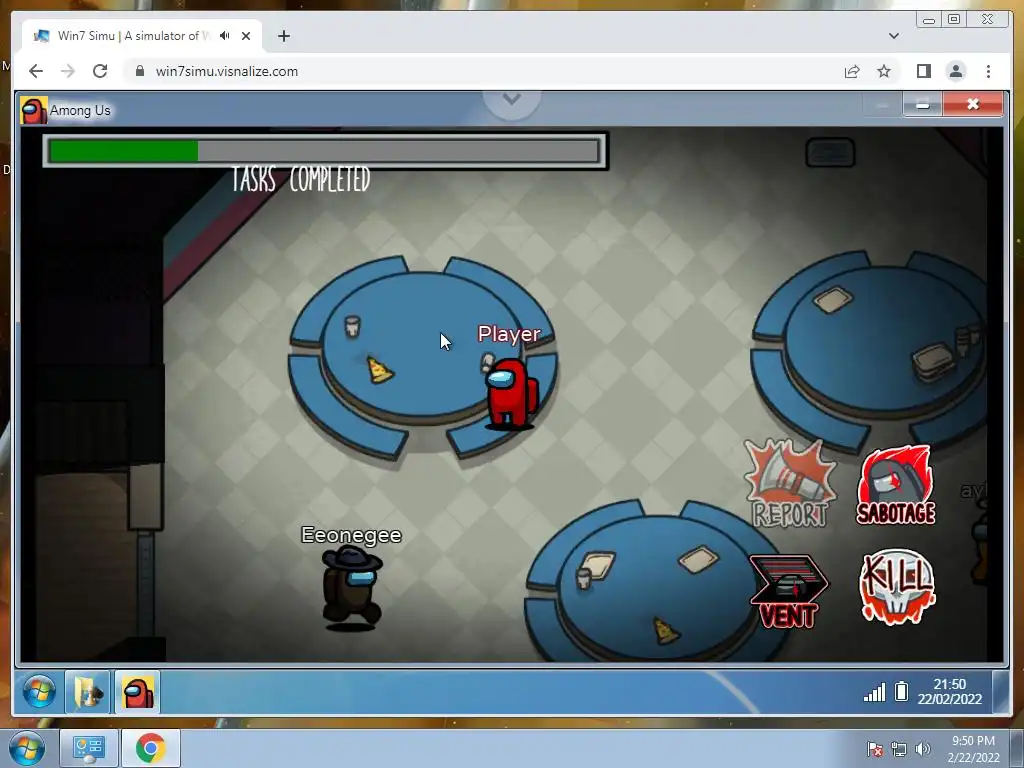Image resolution: width=1024 pixels, height=768 pixels.
Task: Check the simulated network signal icon
Action: 874,692
